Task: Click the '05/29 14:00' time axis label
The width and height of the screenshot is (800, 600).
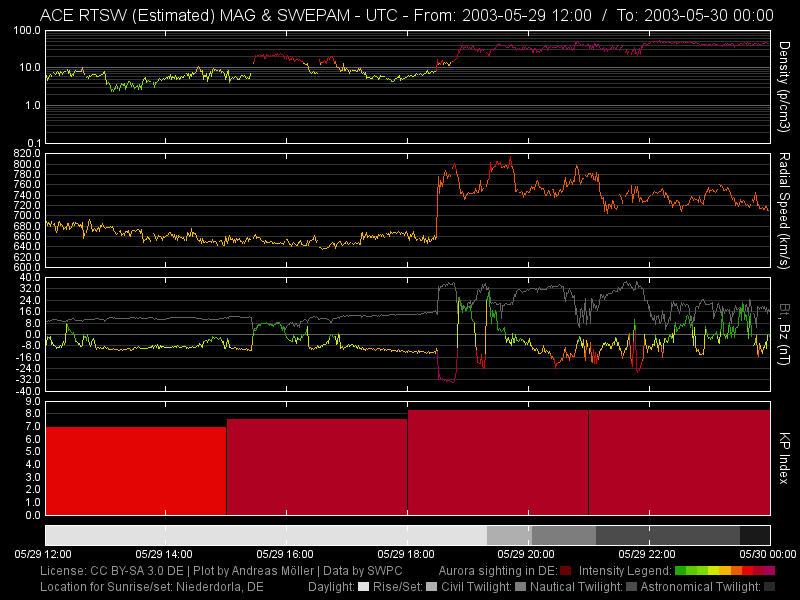Action: pos(164,554)
